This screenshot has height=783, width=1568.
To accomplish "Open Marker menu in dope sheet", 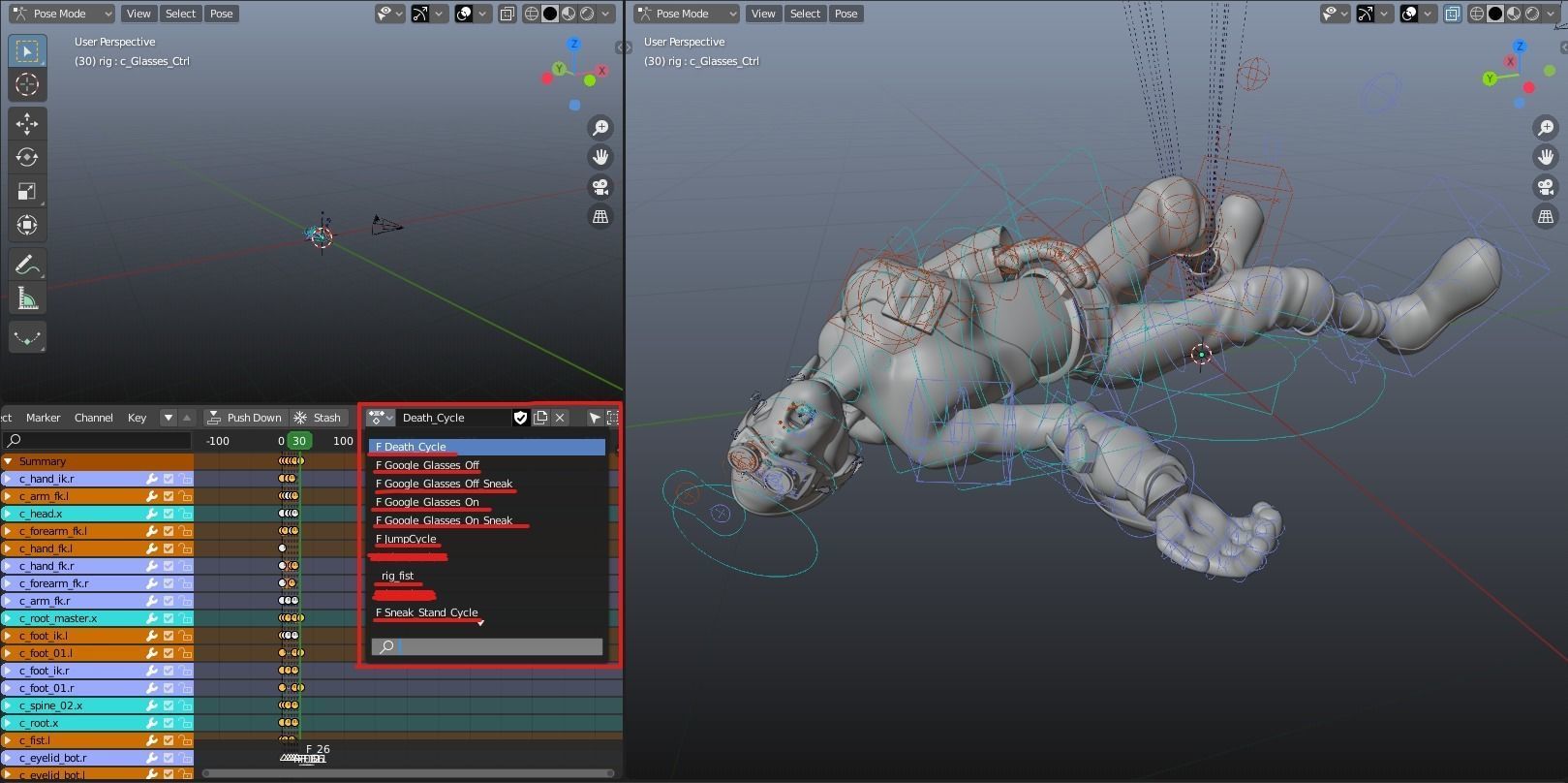I will [x=44, y=418].
